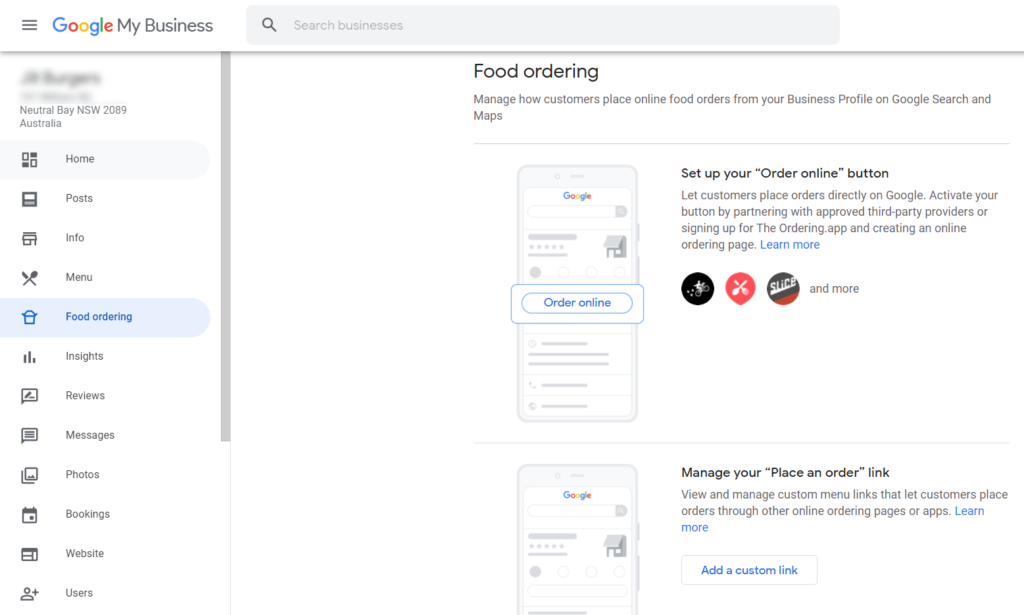This screenshot has height=615, width=1024.
Task: Open Messages in the sidebar
Action: tap(89, 435)
